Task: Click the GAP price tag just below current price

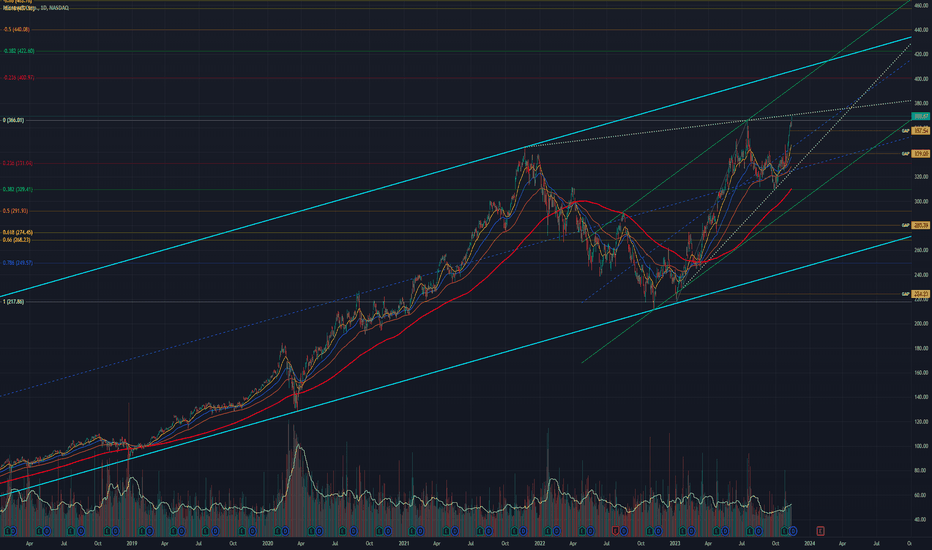Action: tap(921, 131)
